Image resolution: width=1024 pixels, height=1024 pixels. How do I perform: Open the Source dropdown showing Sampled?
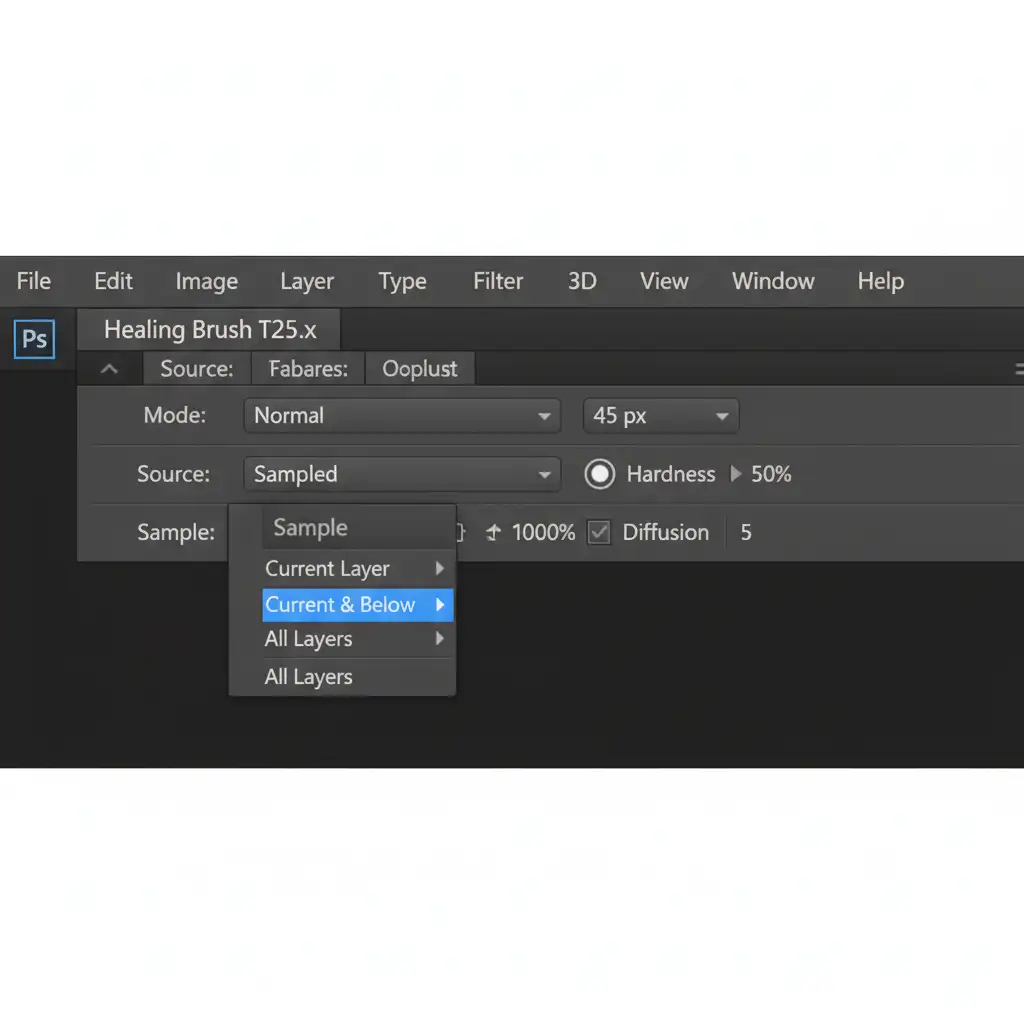(401, 474)
